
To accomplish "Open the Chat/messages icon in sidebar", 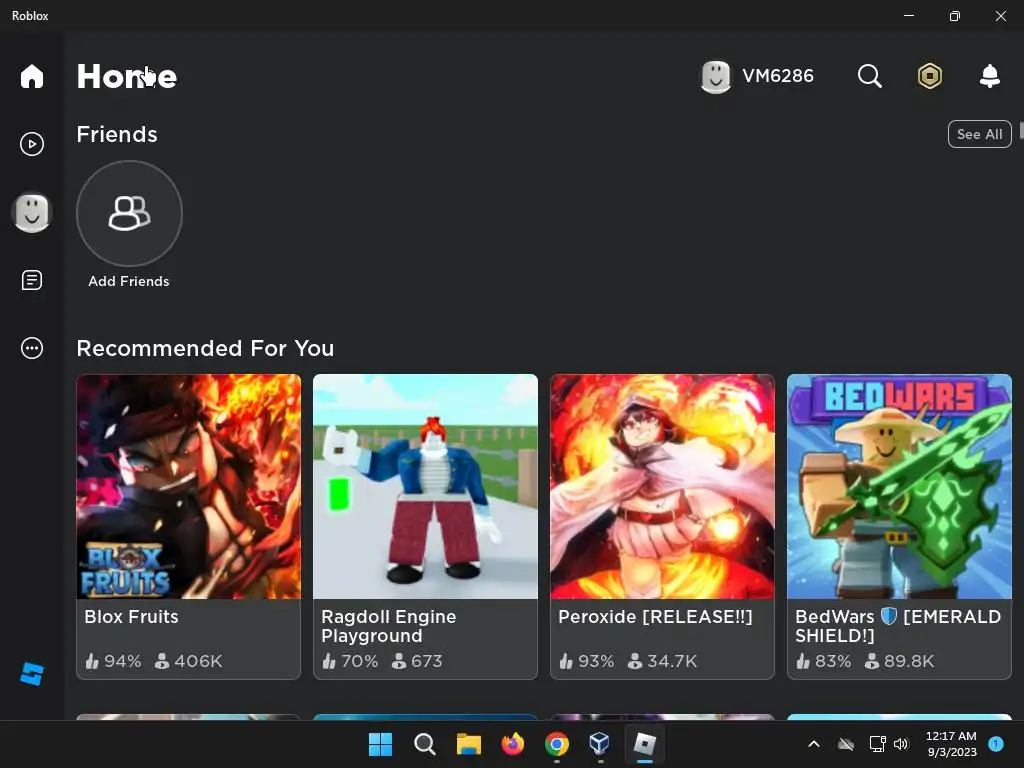I will tap(31, 280).
